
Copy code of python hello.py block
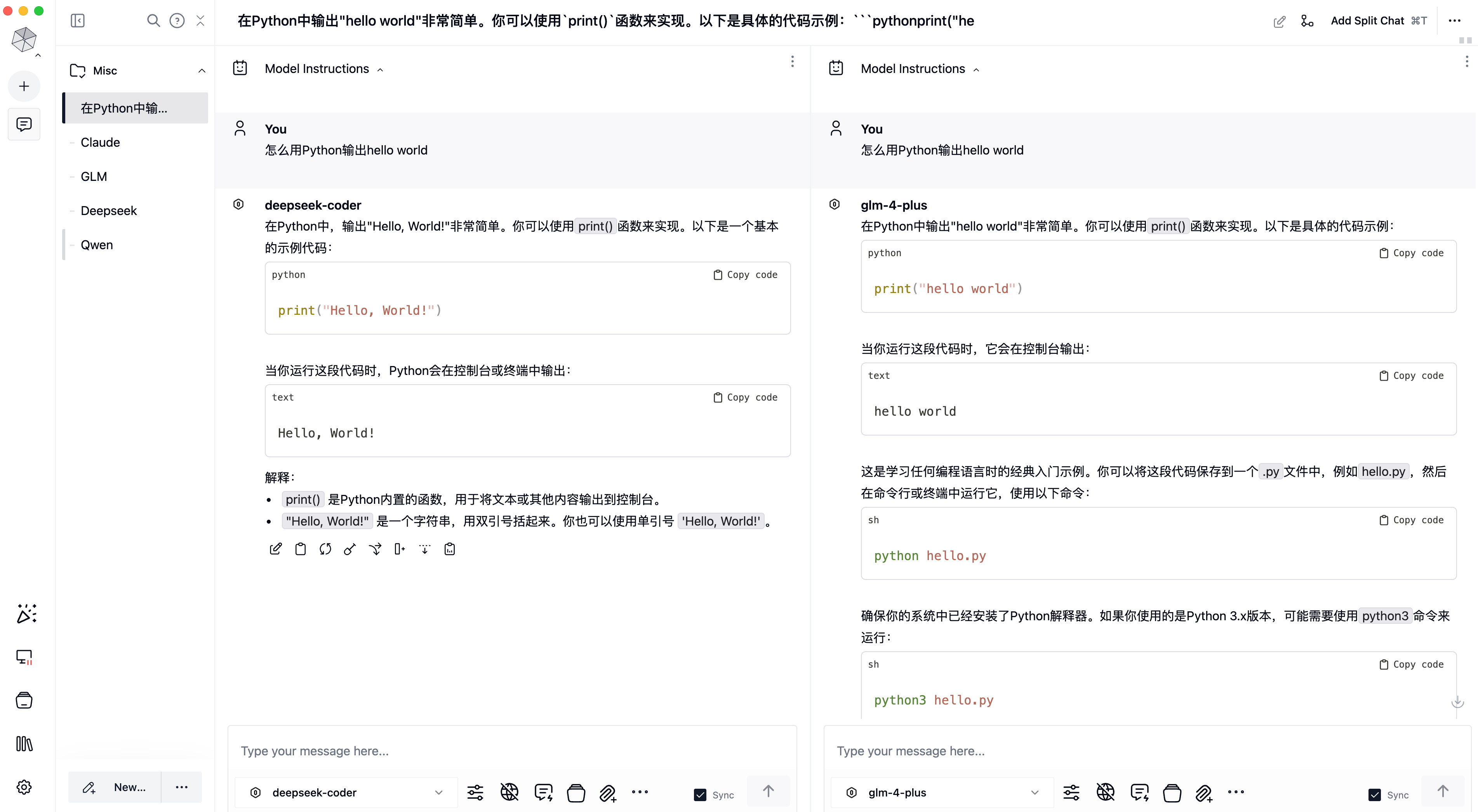1412,520
